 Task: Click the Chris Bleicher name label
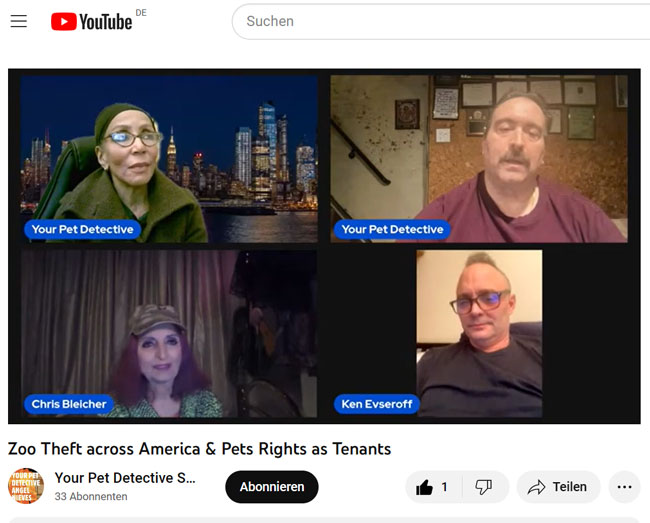click(68, 405)
